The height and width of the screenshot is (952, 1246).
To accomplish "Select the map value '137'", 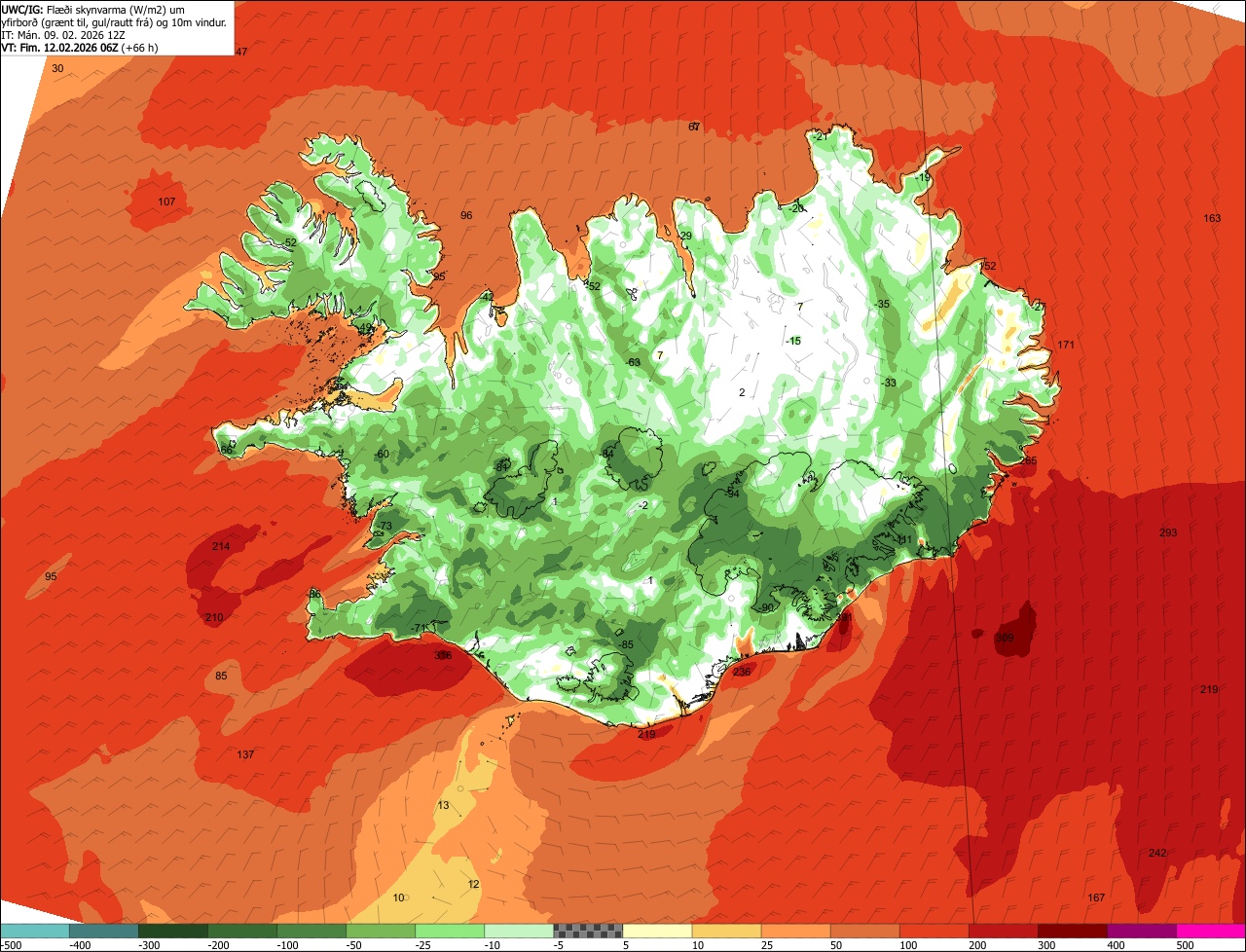I will point(245,754).
